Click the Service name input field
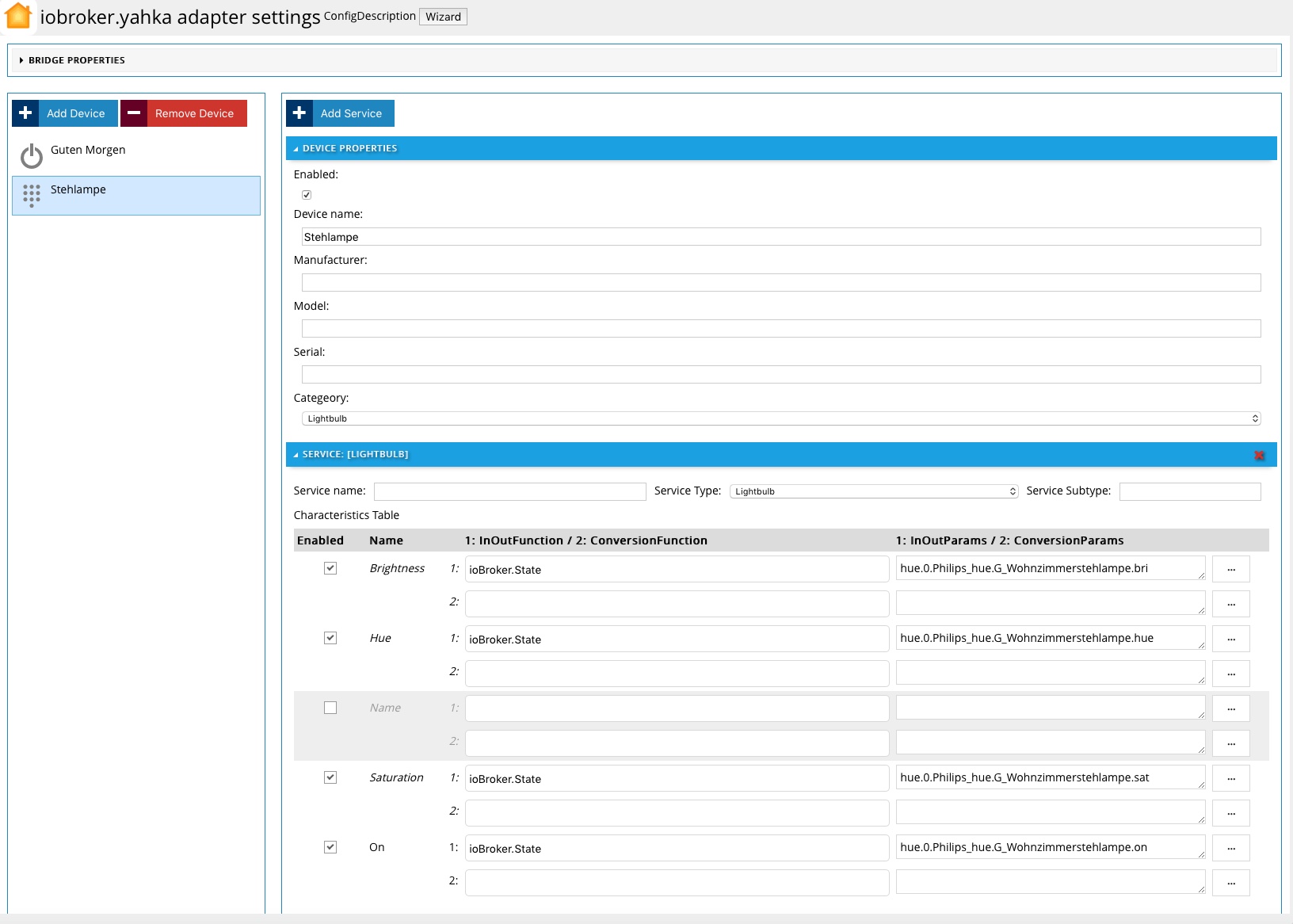The width and height of the screenshot is (1293, 924). 510,491
